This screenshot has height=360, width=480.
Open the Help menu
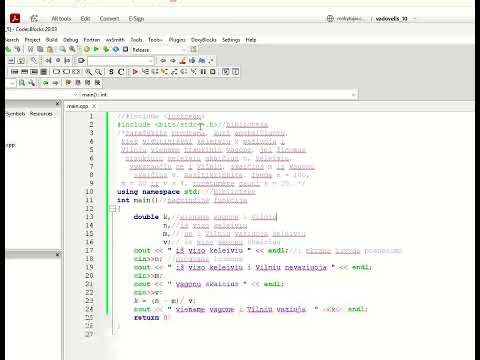pos(251,40)
